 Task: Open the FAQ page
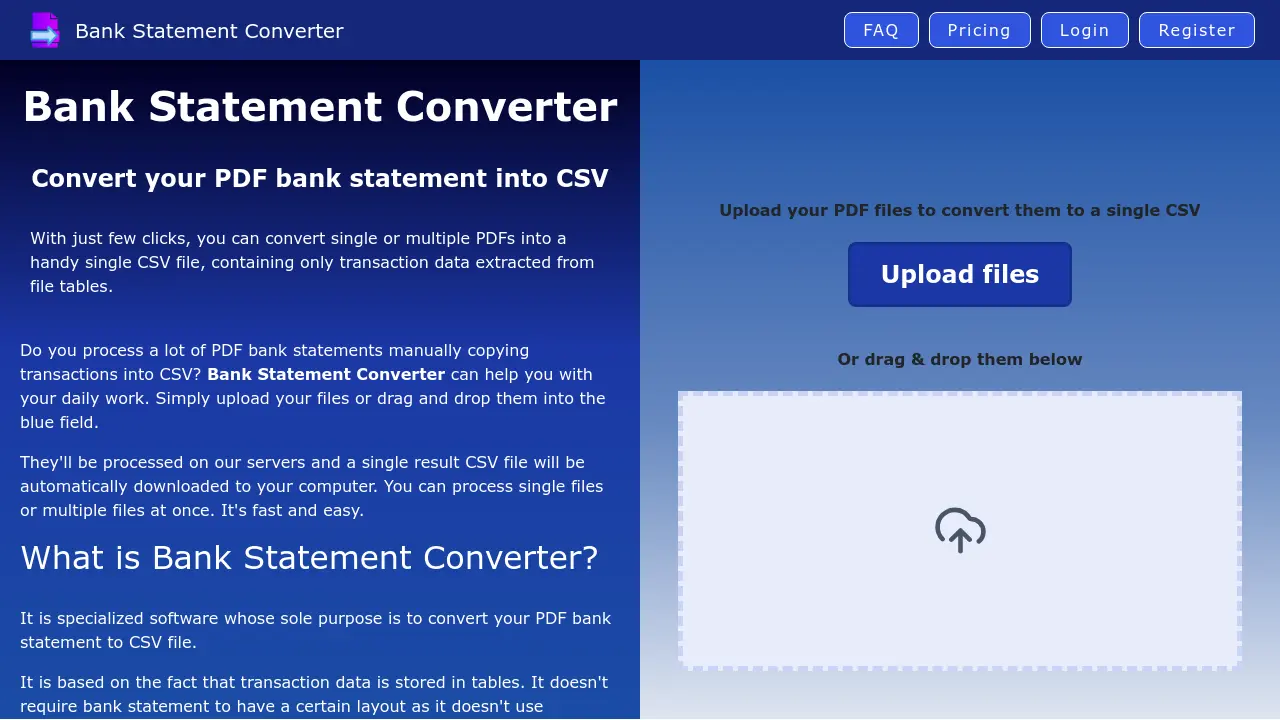(x=881, y=30)
